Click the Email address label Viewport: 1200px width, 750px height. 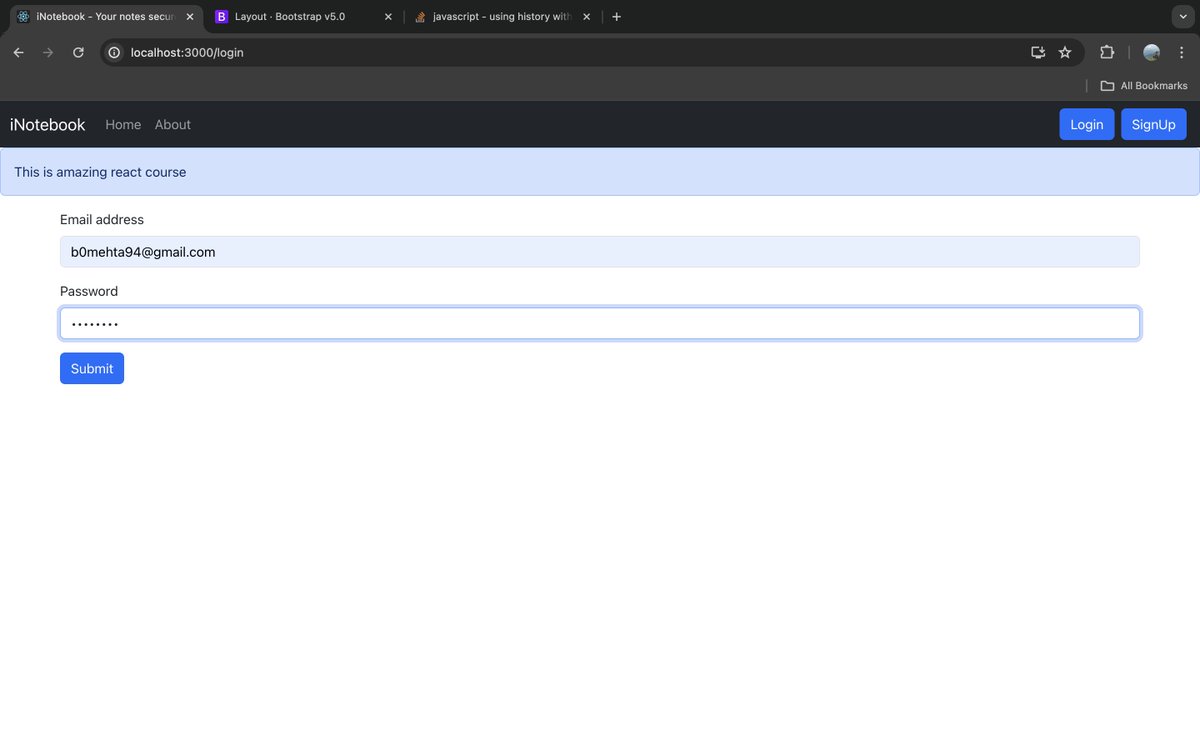pos(102,220)
